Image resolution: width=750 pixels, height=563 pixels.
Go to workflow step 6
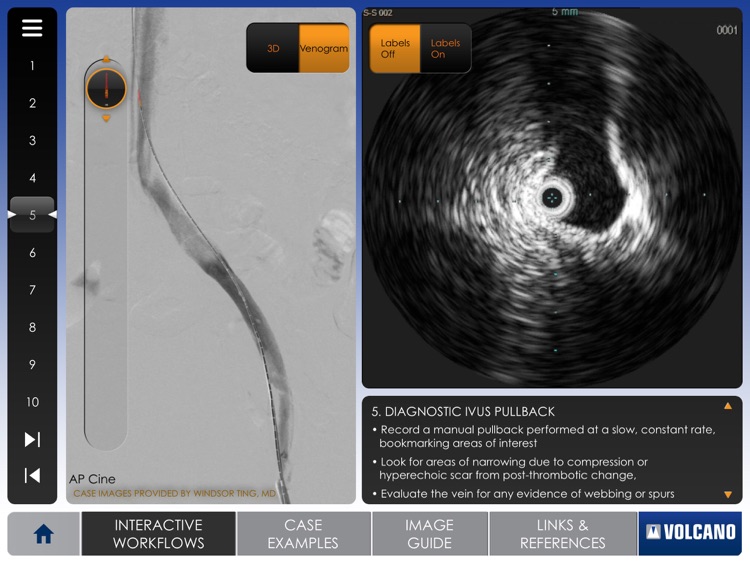pyautogui.click(x=32, y=253)
